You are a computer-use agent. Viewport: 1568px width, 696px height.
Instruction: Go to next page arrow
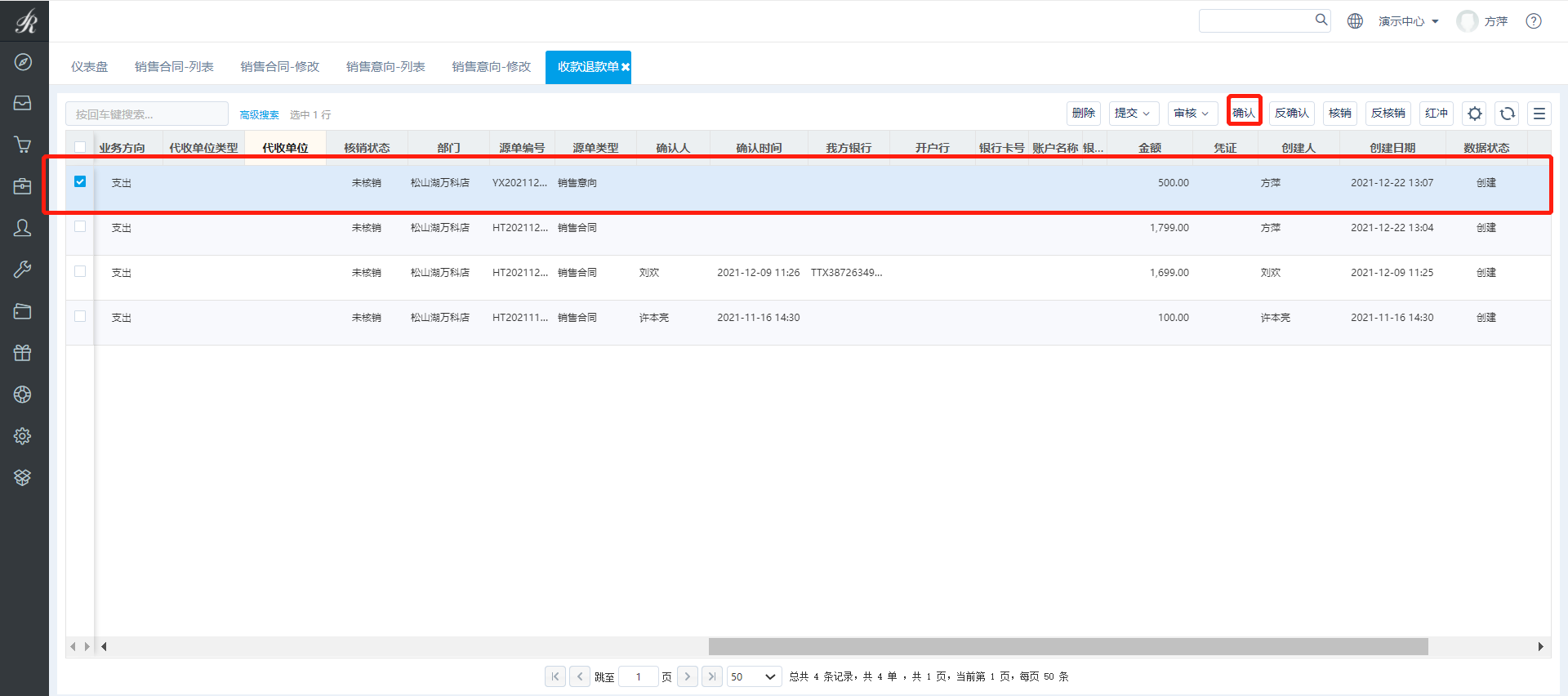[x=688, y=676]
